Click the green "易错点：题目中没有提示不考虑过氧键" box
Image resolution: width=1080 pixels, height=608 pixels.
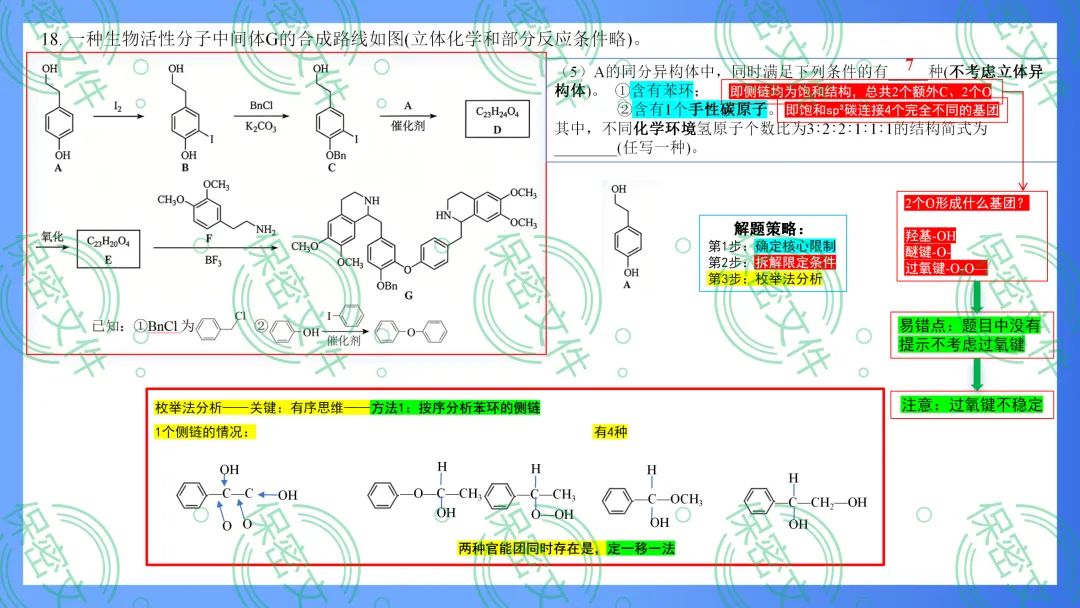coord(971,335)
